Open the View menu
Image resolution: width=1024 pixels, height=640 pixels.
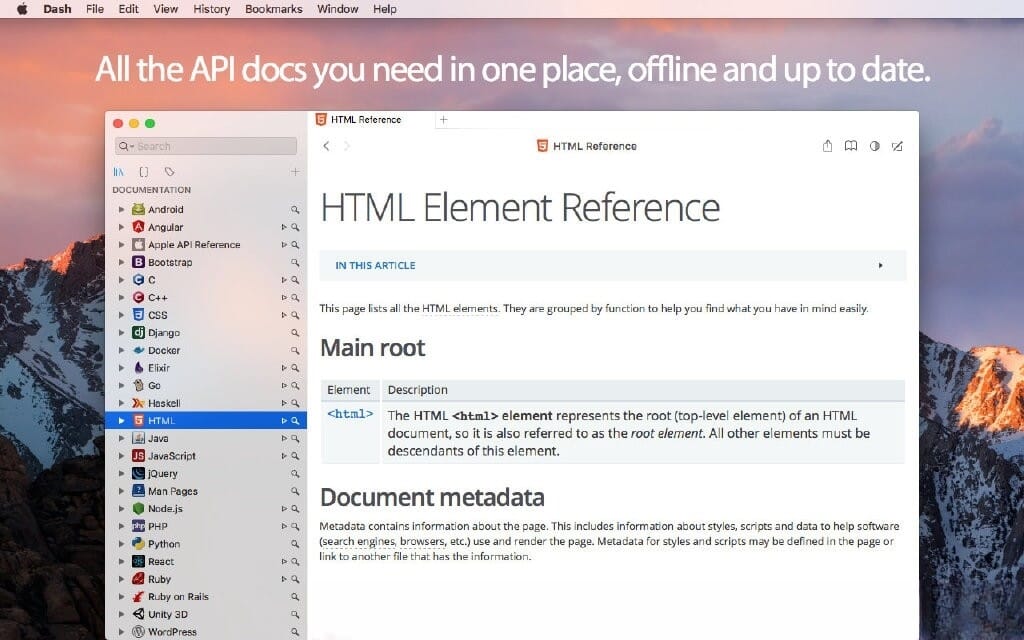click(x=166, y=9)
